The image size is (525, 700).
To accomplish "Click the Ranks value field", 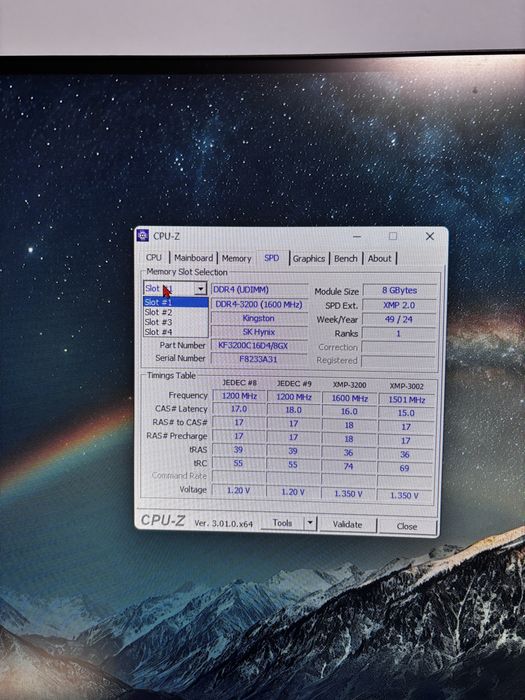I will [400, 333].
